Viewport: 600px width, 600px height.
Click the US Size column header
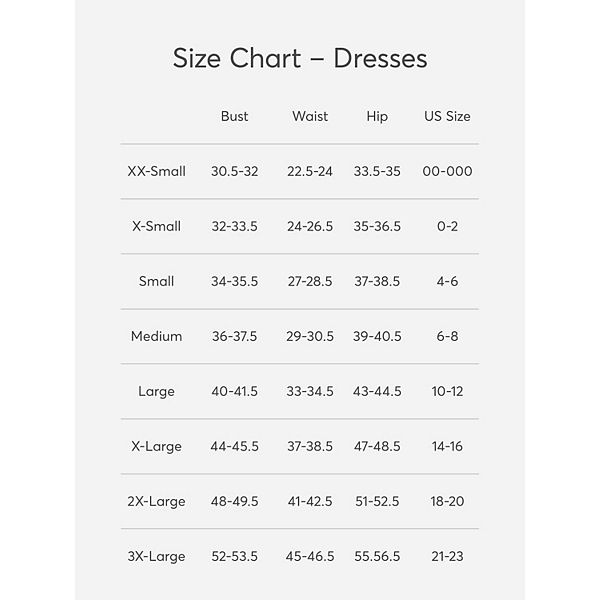tap(447, 117)
